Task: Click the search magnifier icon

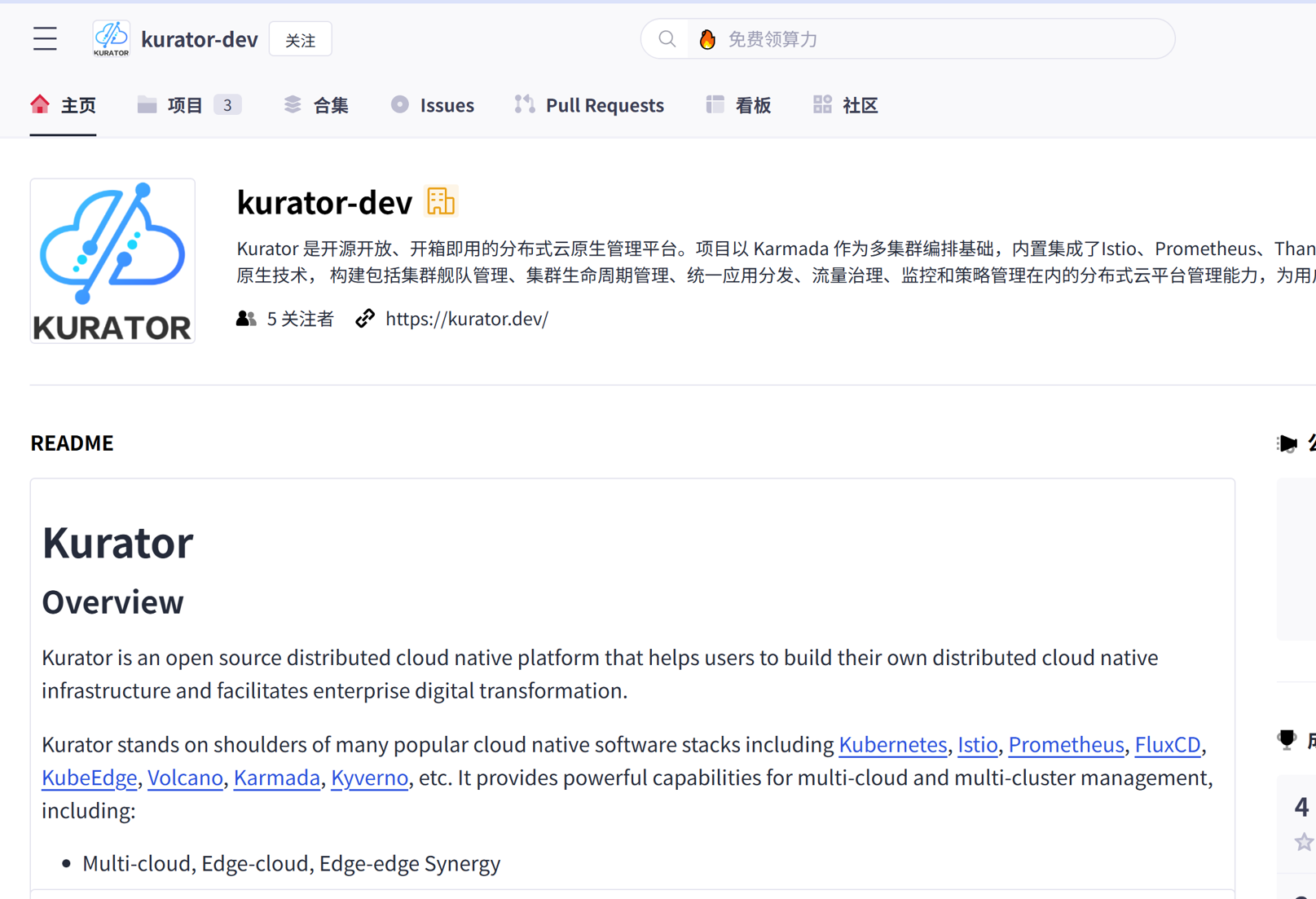Action: point(667,38)
